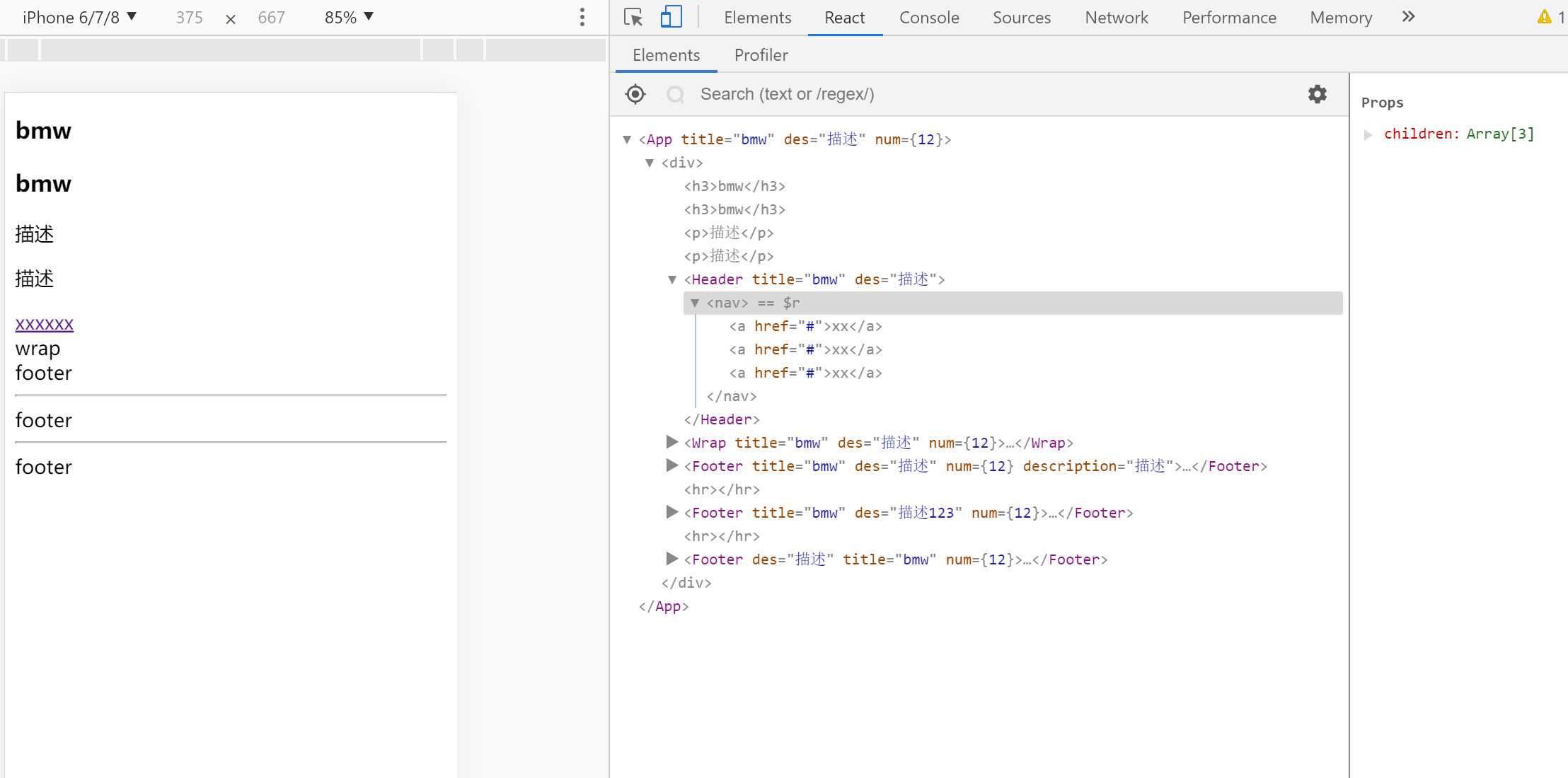Open the Performance tab

(x=1230, y=18)
